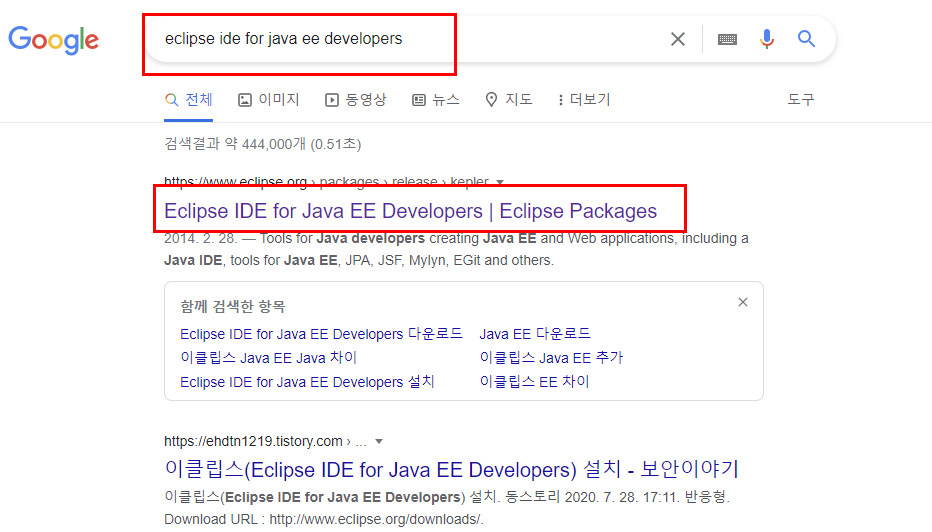The width and height of the screenshot is (932, 532).
Task: Open the Google logo homepage
Action: click(53, 40)
